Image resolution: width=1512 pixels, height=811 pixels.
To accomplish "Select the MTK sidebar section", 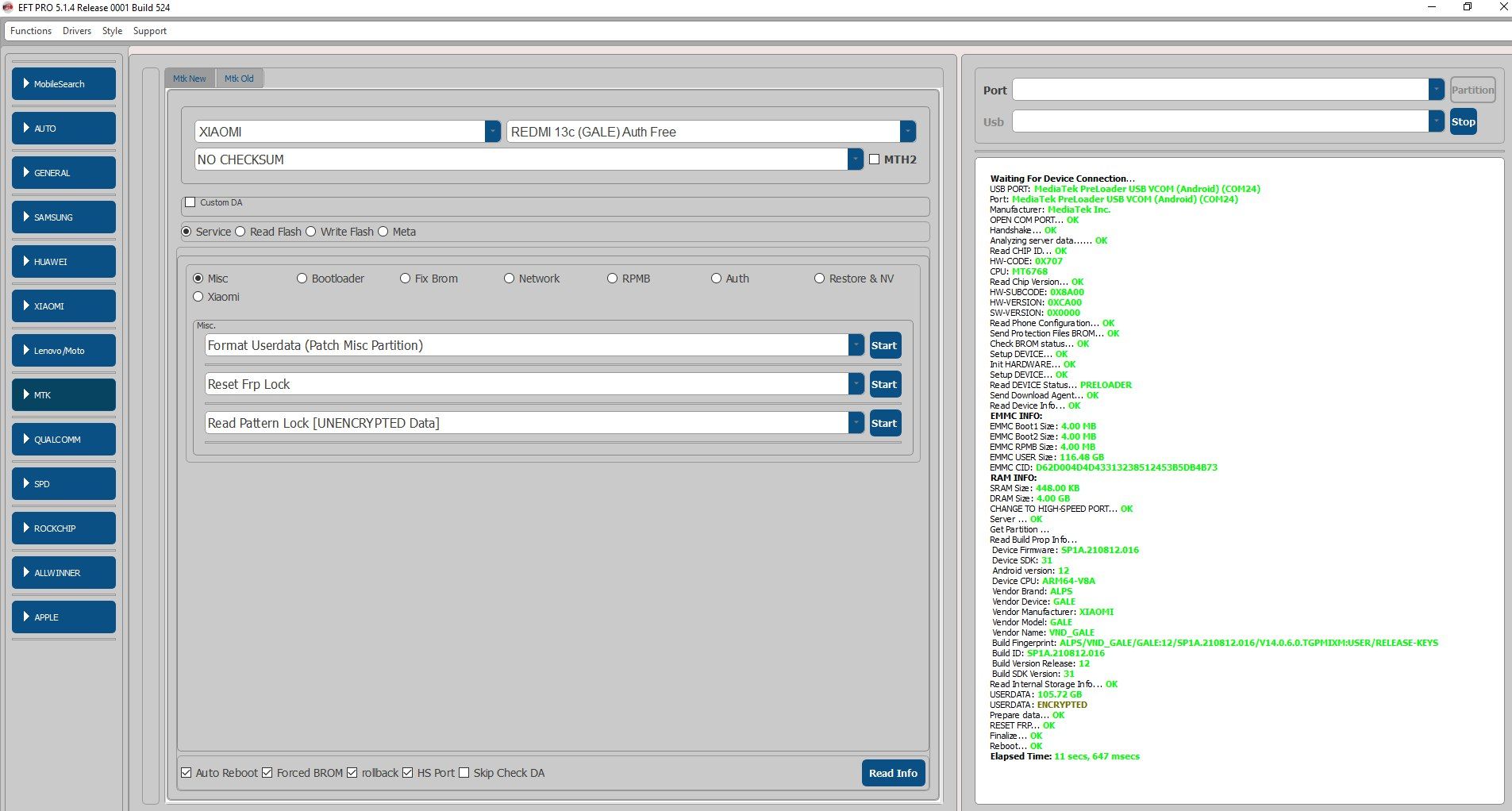I will tap(63, 395).
